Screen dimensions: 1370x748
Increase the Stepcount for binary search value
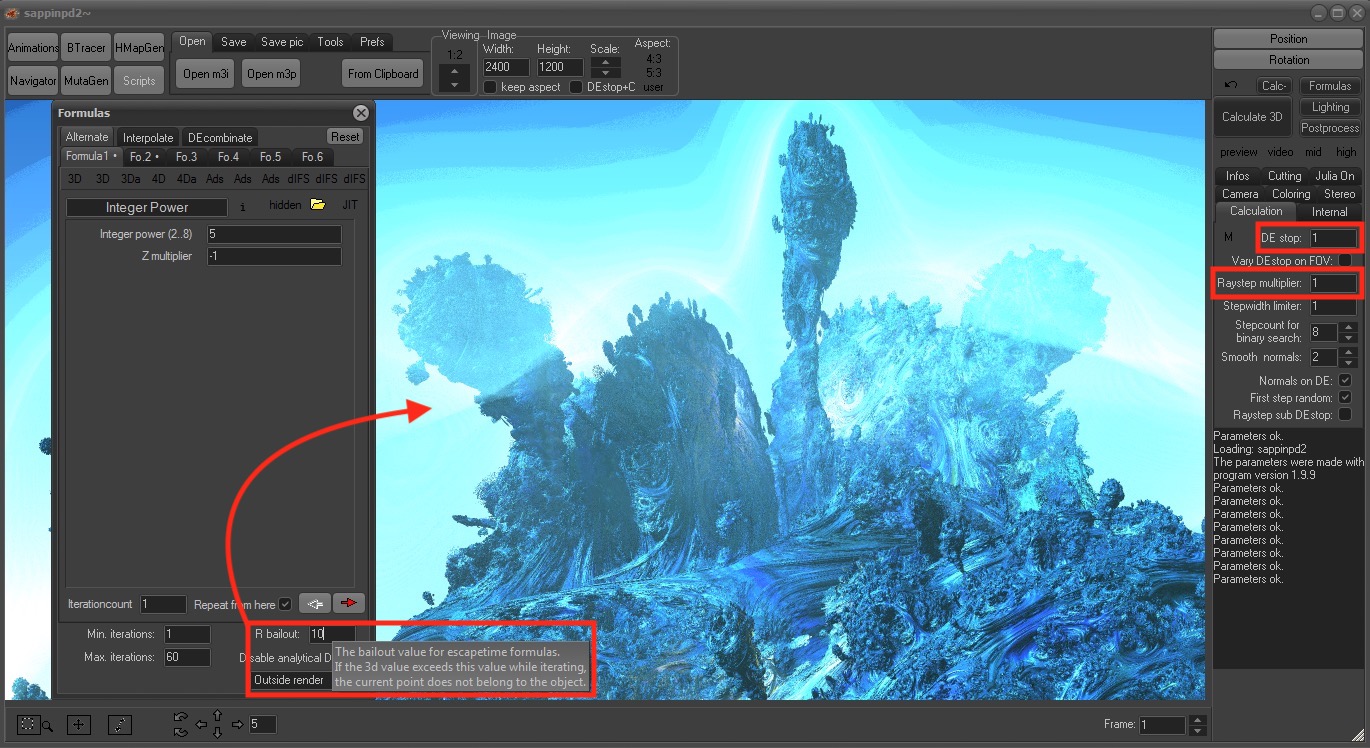click(1348, 327)
